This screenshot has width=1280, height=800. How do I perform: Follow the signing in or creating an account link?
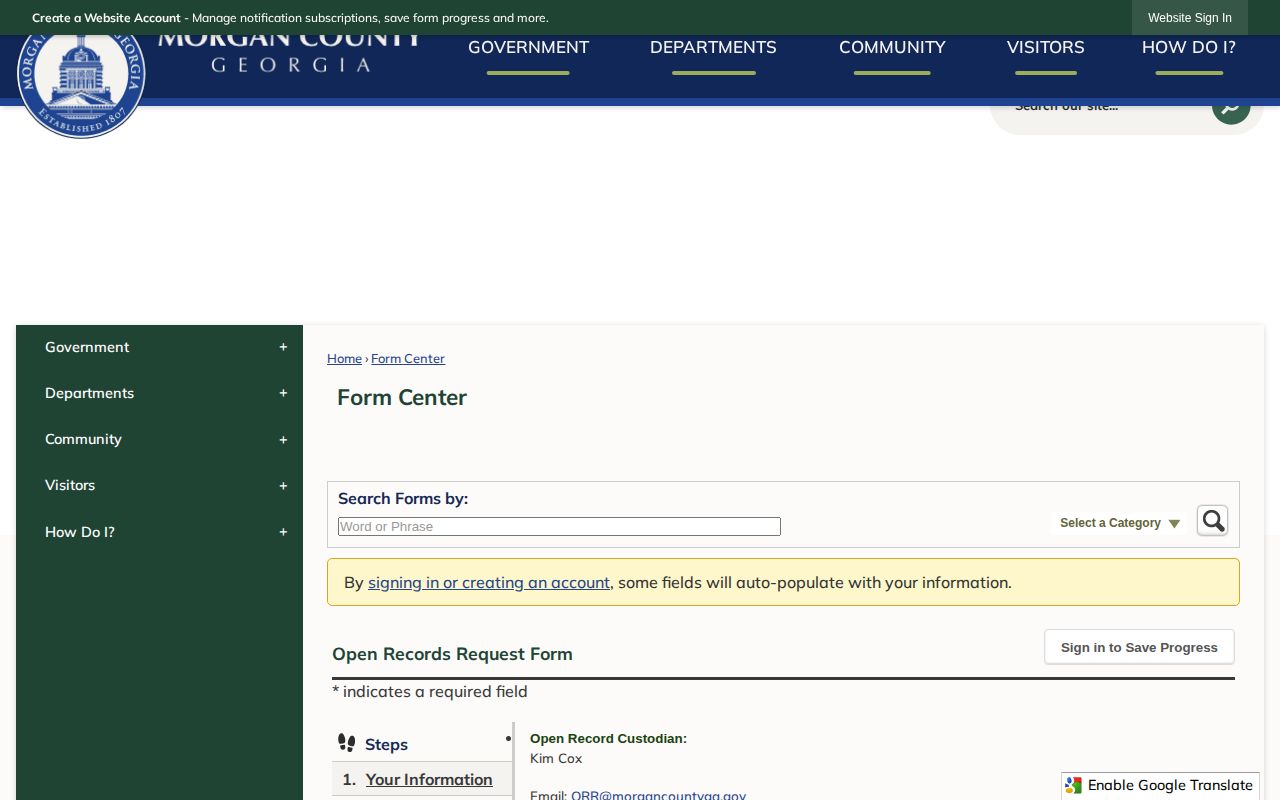(x=489, y=582)
